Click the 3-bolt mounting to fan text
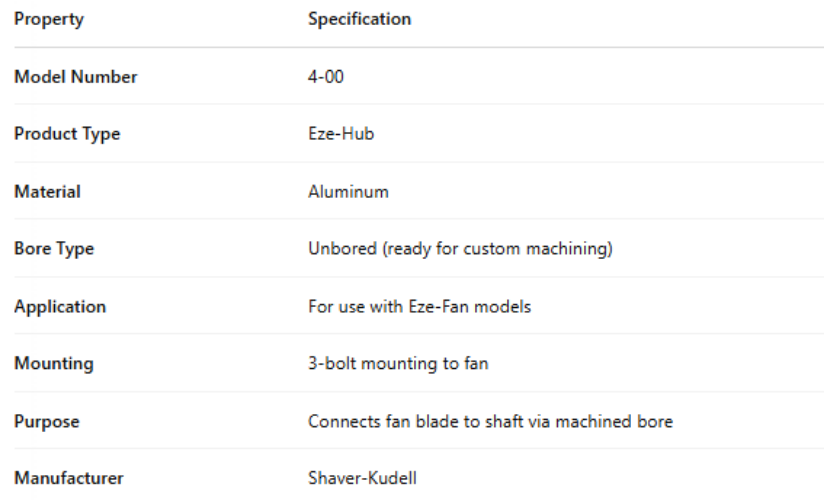This screenshot has width=824, height=500. coord(398,364)
